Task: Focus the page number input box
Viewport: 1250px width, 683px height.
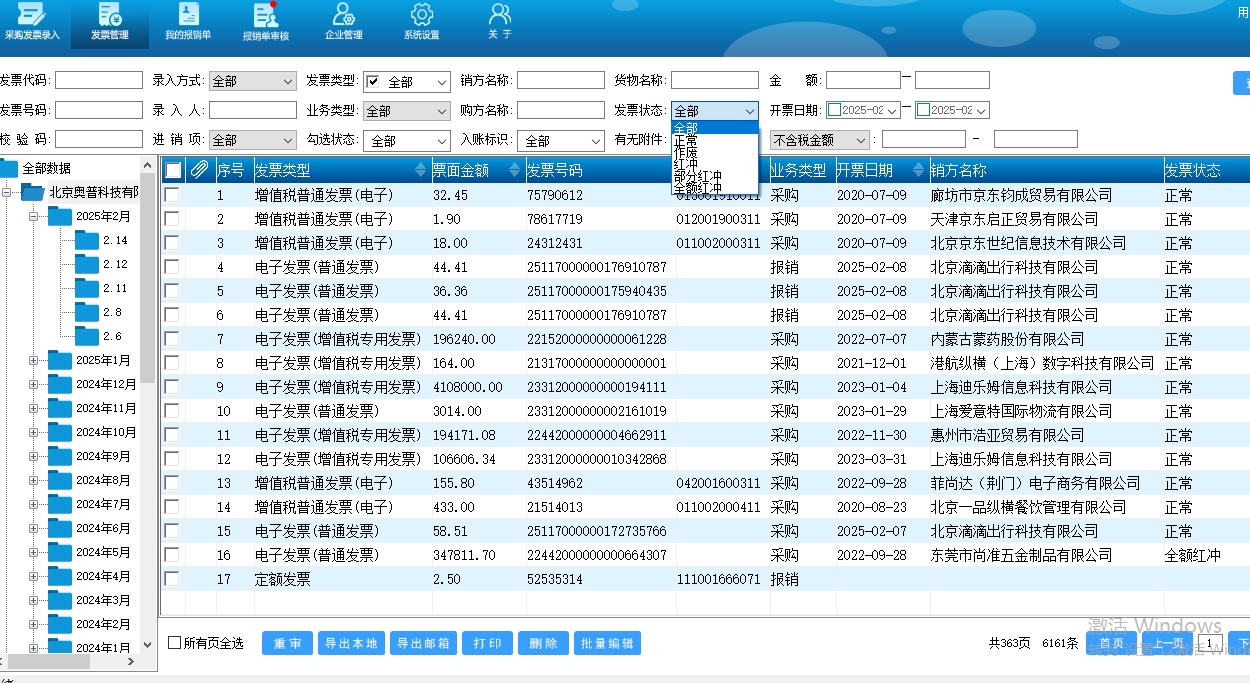Action: click(x=1211, y=643)
